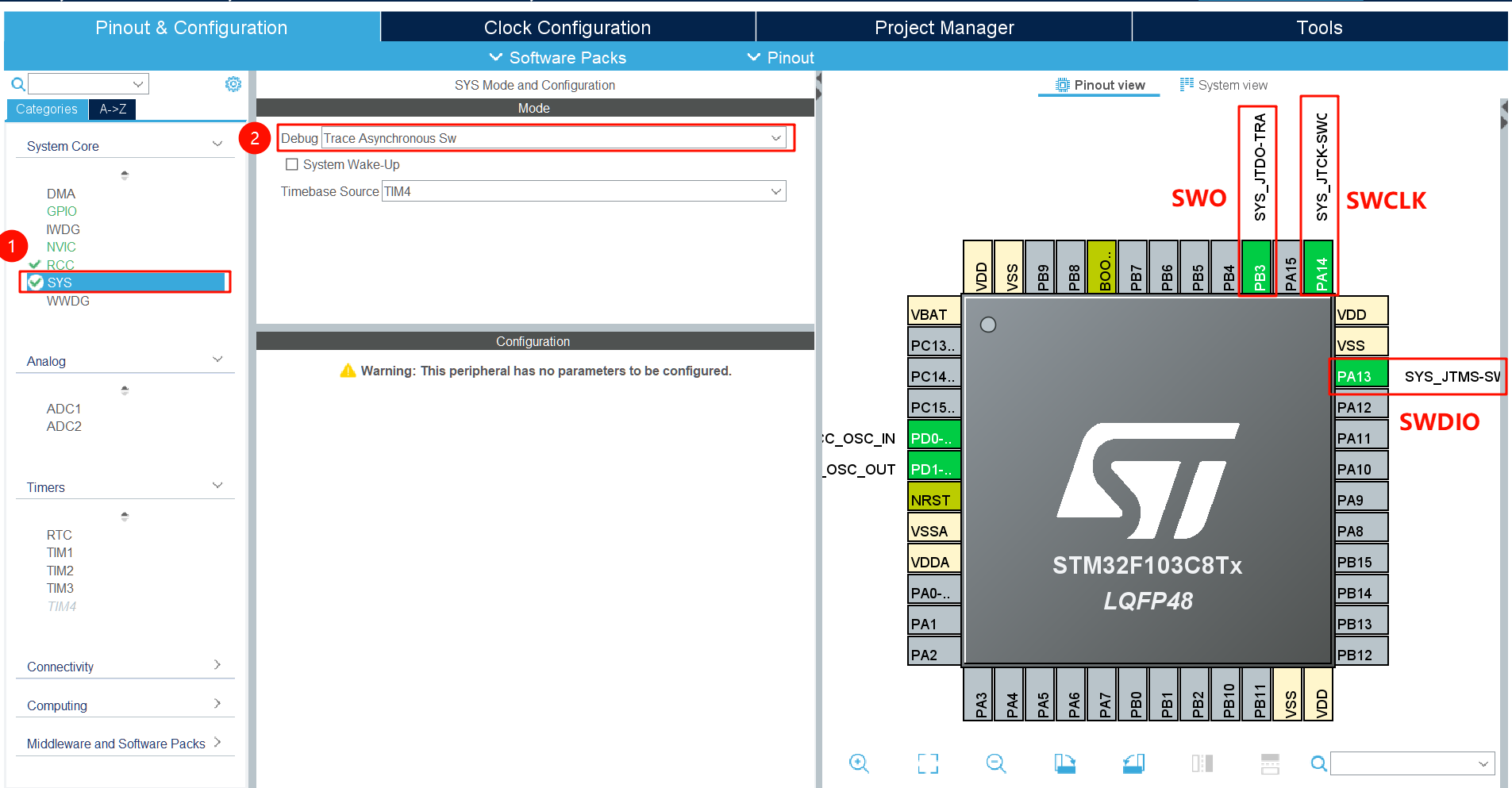Switch to Project Manager tab
This screenshot has height=788, width=1512.
coord(944,28)
